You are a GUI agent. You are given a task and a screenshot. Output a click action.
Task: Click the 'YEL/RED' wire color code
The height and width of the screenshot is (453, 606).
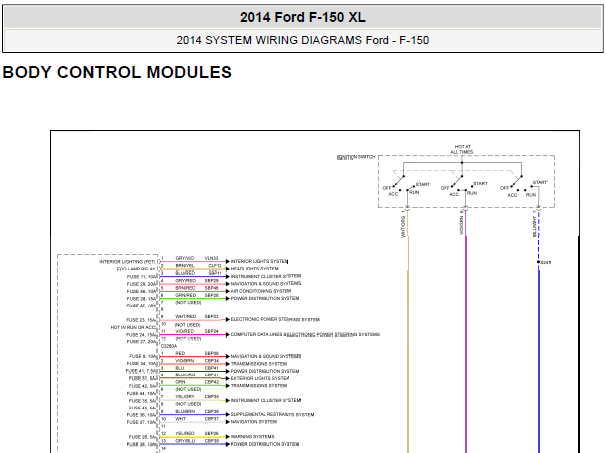185,433
